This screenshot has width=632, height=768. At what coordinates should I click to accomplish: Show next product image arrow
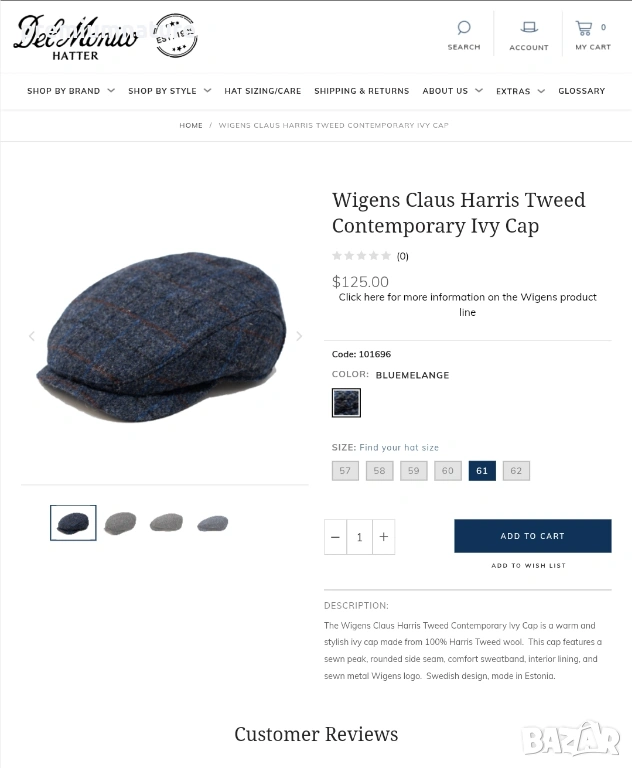pos(299,336)
